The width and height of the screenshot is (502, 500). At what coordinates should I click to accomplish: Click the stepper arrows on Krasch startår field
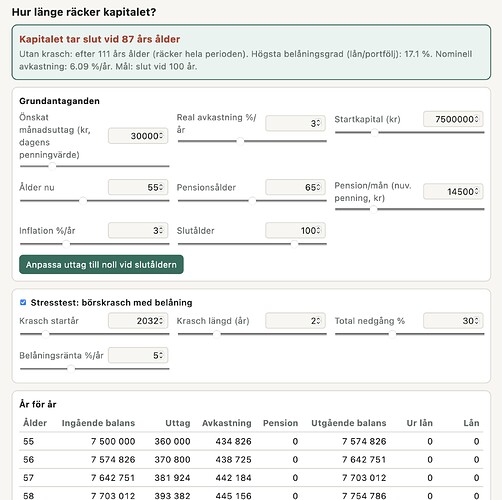coord(161,321)
